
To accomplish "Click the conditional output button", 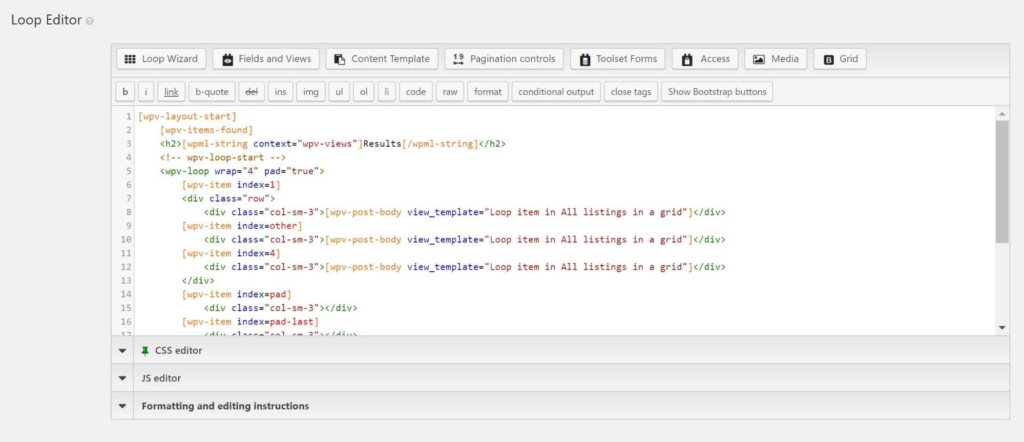I will tap(557, 92).
